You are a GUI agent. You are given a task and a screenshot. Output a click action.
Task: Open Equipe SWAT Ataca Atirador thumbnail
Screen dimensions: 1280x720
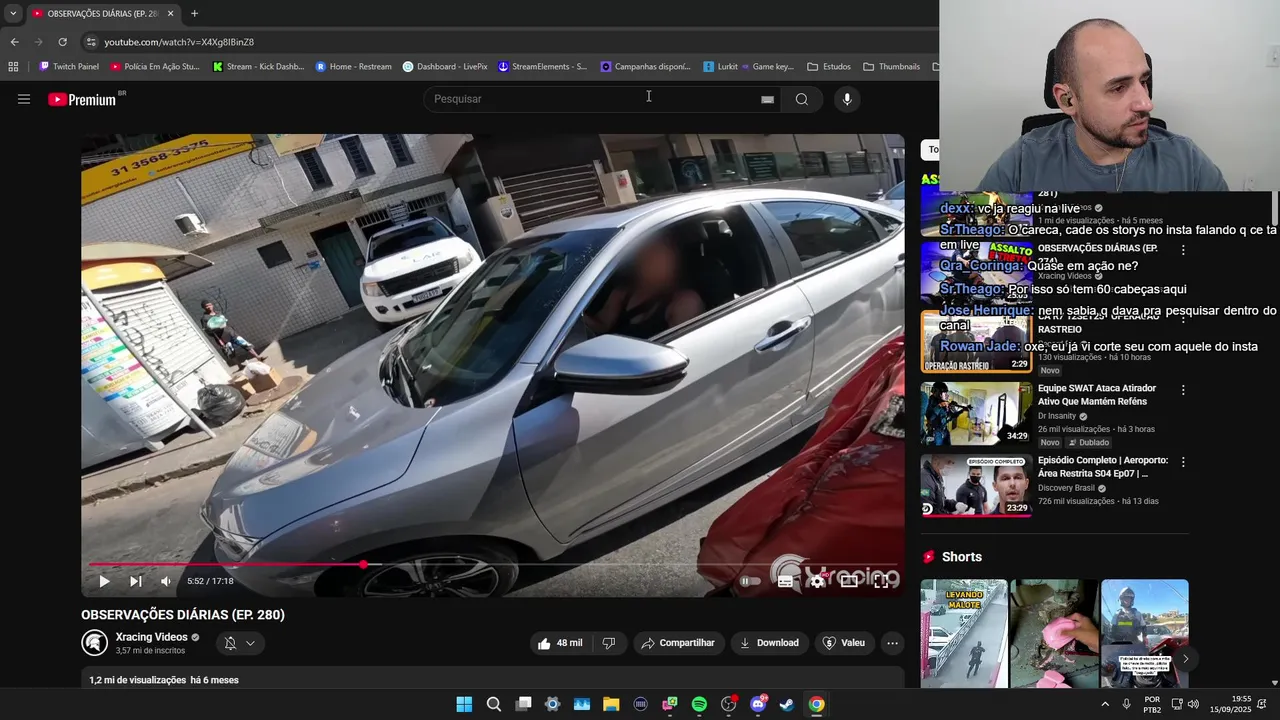(976, 413)
